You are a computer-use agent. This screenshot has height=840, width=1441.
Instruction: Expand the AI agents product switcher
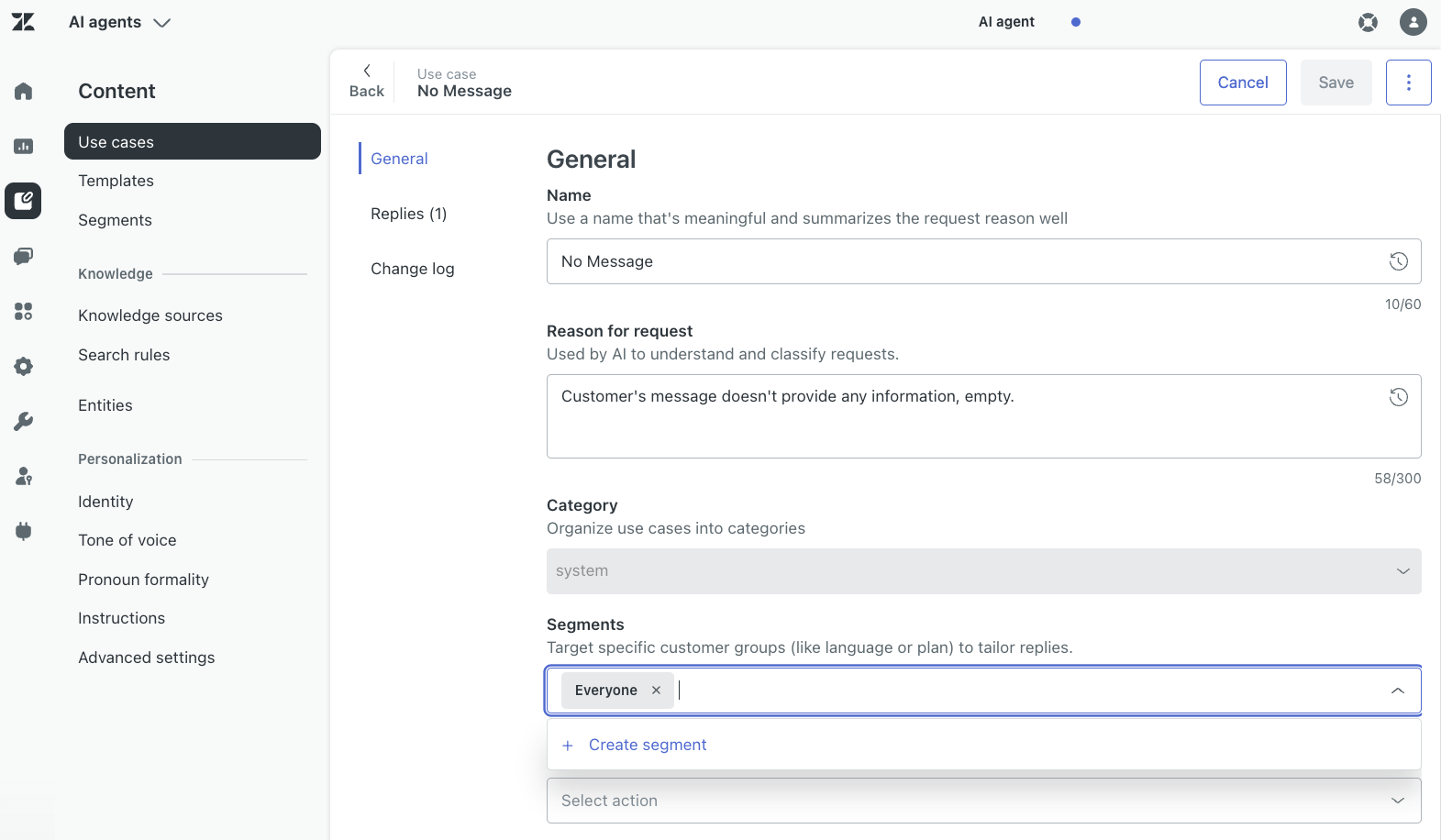point(120,22)
